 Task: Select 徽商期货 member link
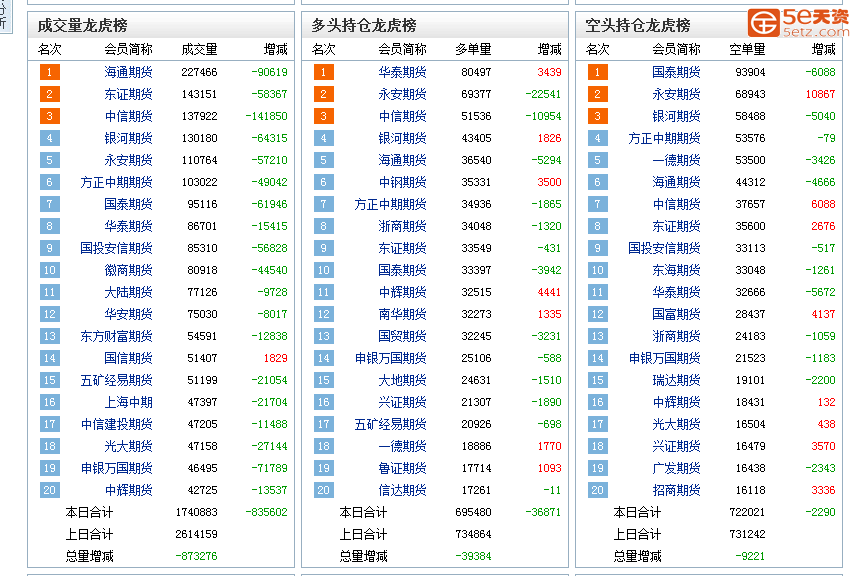coord(128,270)
